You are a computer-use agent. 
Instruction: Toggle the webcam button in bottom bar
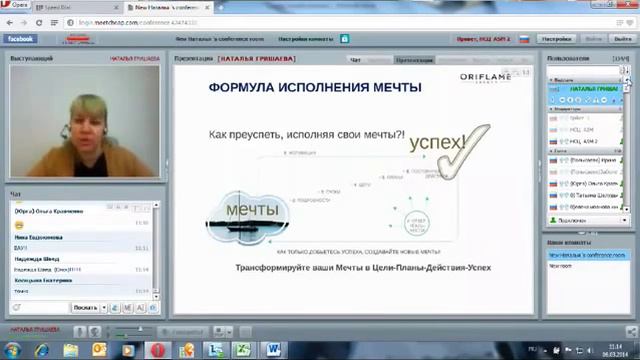(95, 332)
